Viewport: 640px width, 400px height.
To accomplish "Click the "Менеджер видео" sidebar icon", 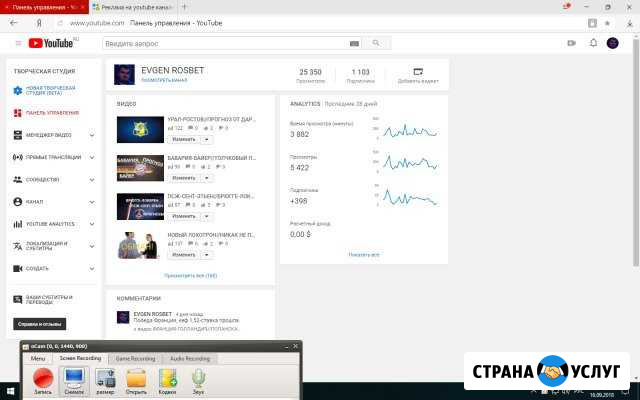I will pyautogui.click(x=18, y=135).
